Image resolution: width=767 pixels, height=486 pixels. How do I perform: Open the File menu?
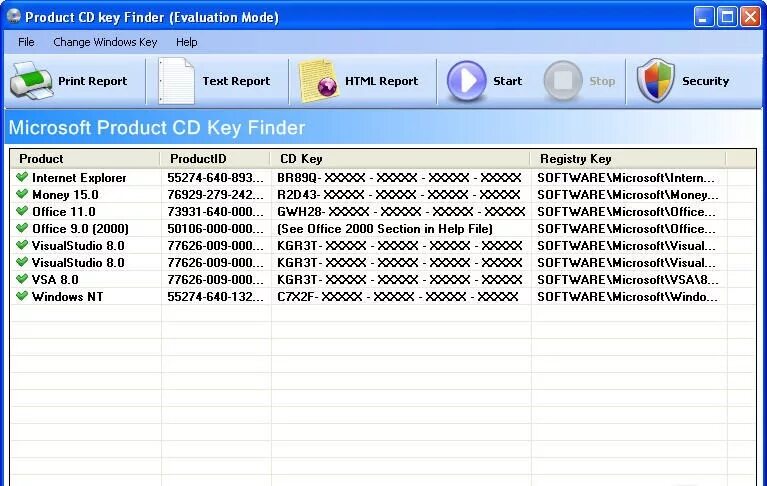[x=26, y=42]
